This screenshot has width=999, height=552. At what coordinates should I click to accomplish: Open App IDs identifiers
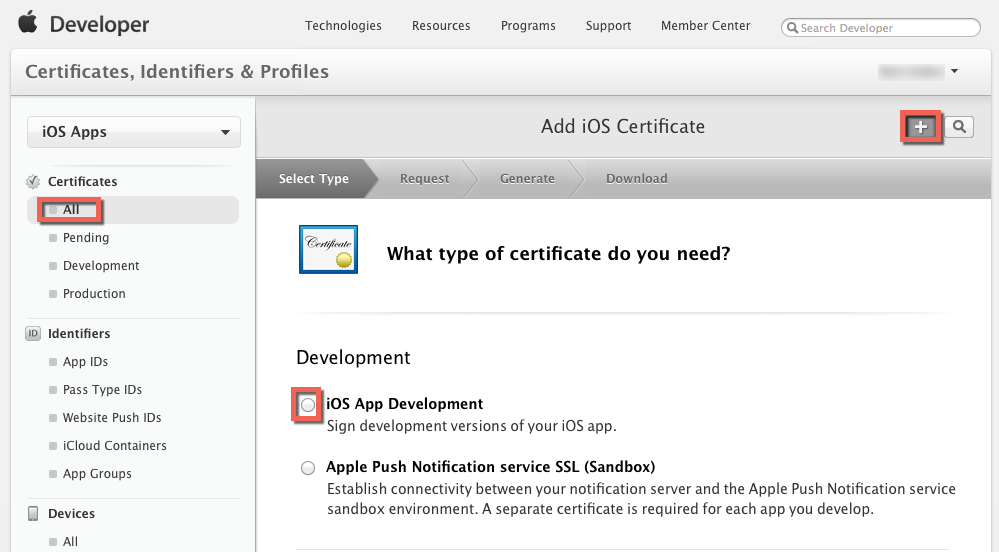coord(85,361)
